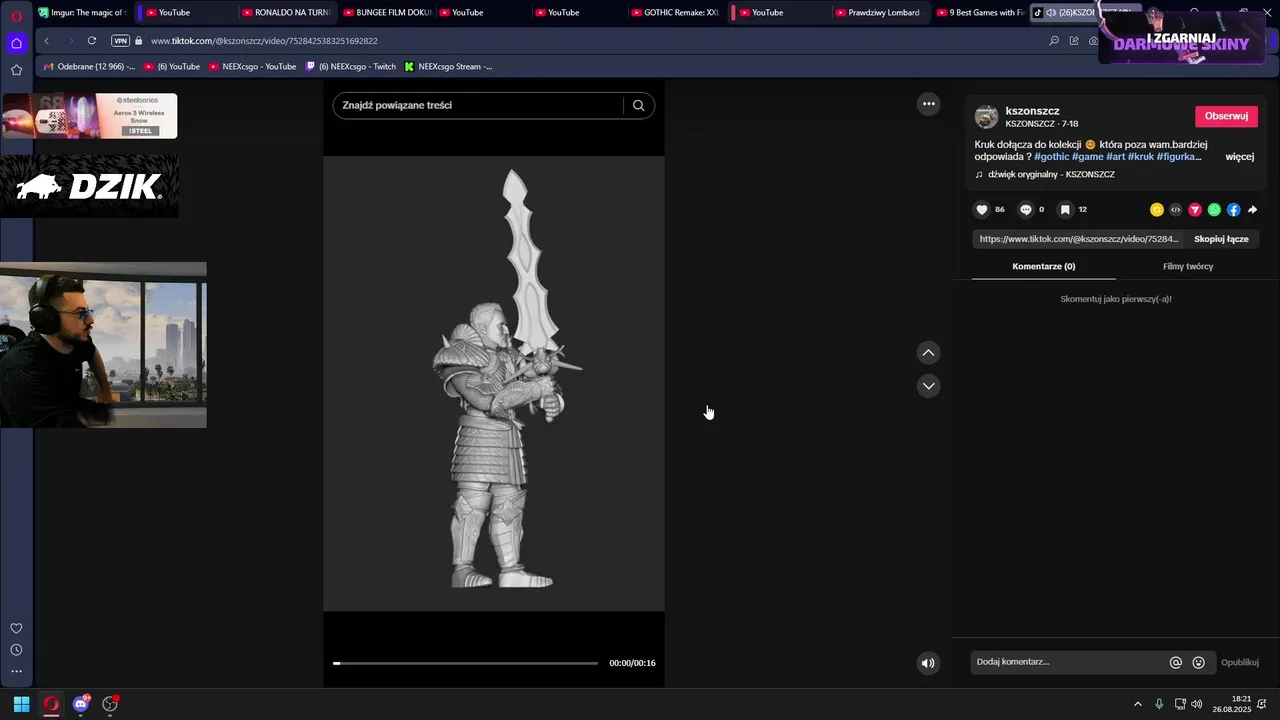The height and width of the screenshot is (720, 1280).
Task: Click the search magnifier icon
Action: pos(639,106)
